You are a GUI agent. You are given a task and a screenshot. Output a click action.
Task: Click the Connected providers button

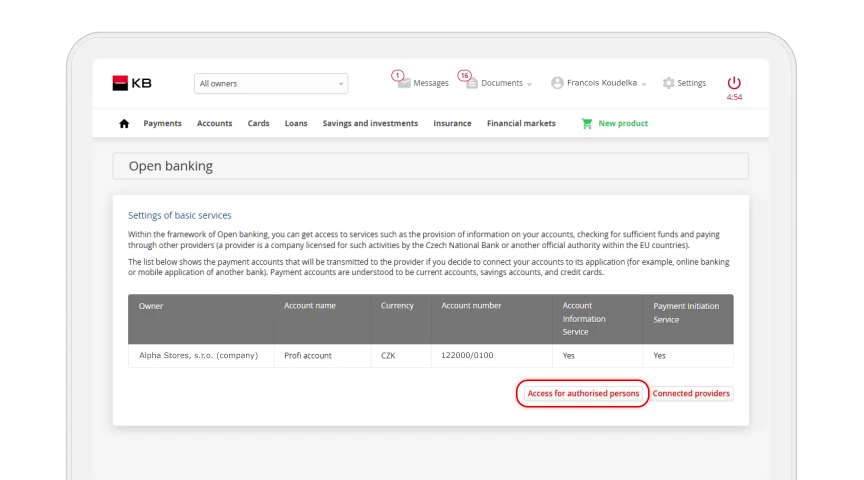691,393
